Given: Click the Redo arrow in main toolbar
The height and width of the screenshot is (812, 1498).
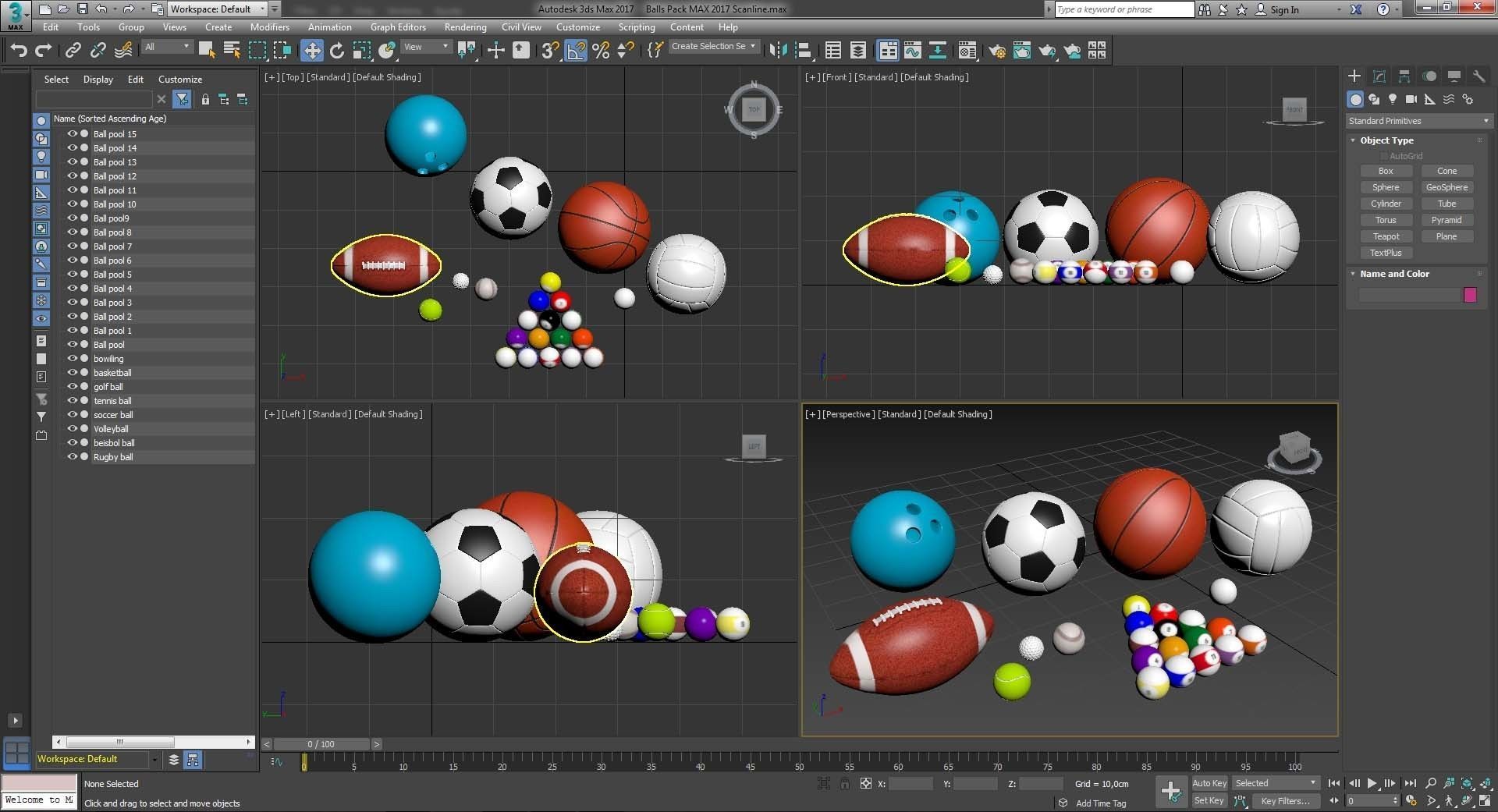Looking at the screenshot, I should (44, 51).
